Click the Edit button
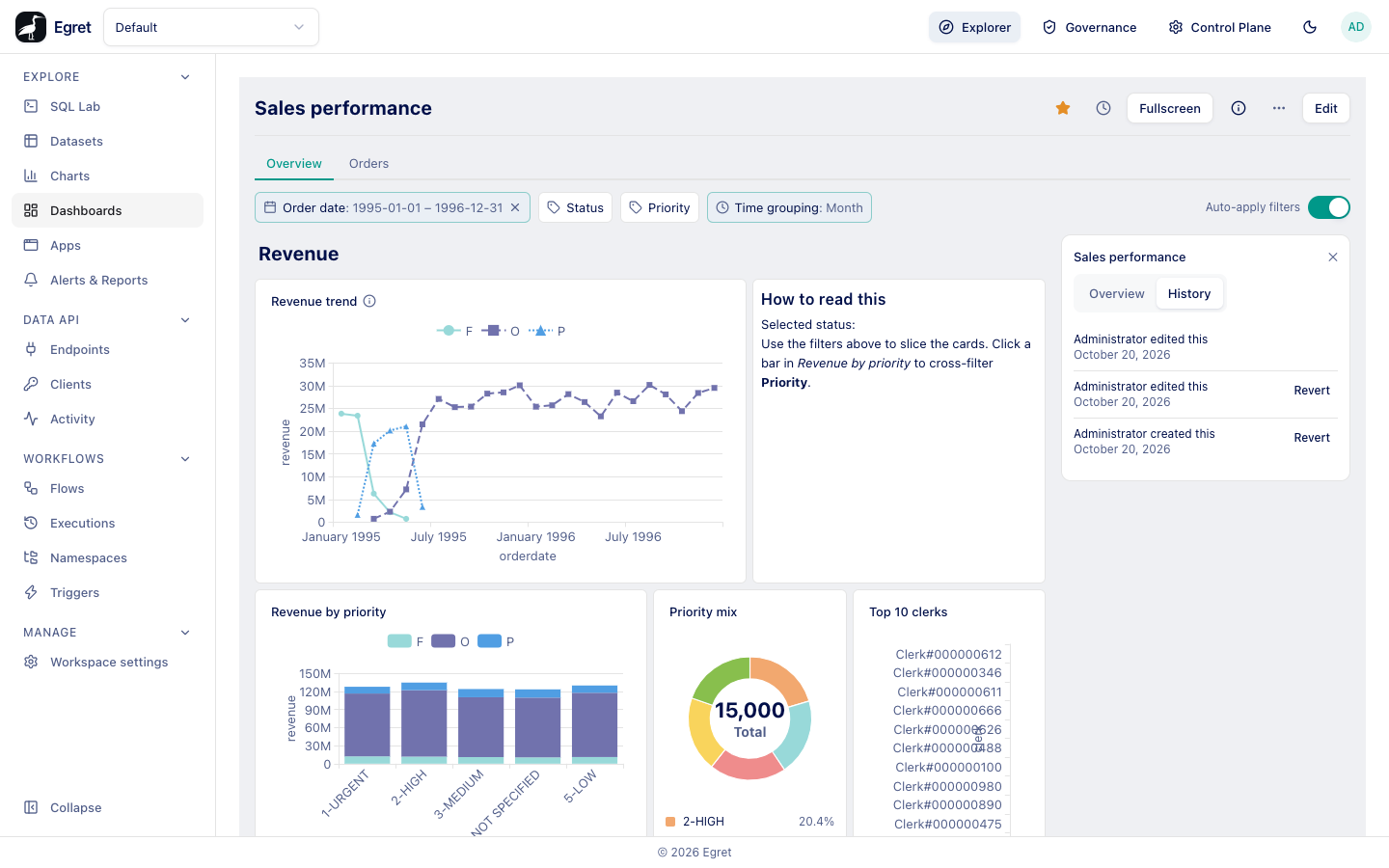The height and width of the screenshot is (868, 1389). [x=1326, y=108]
